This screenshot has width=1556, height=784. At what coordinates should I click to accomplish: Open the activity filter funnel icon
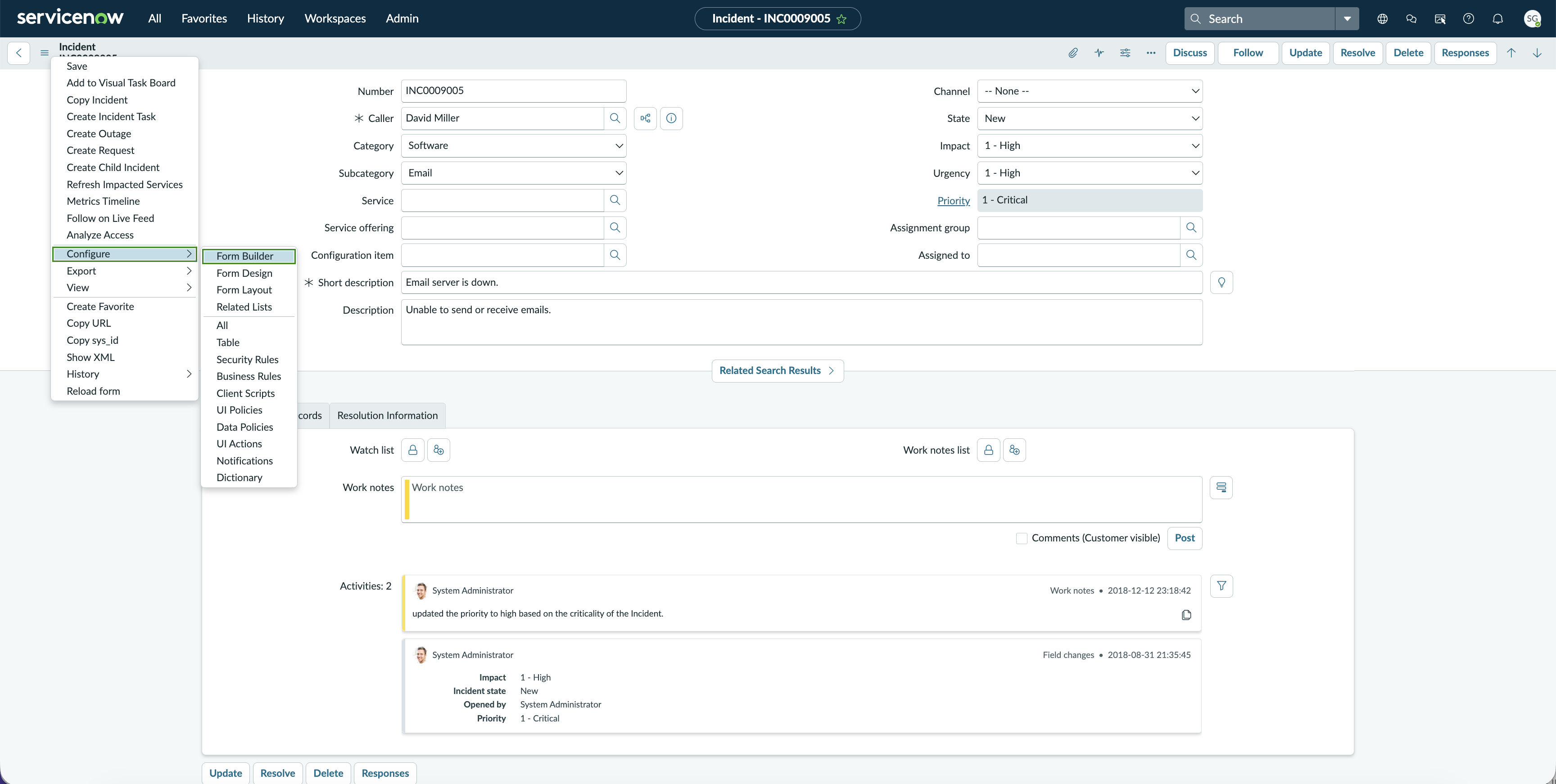click(x=1221, y=586)
